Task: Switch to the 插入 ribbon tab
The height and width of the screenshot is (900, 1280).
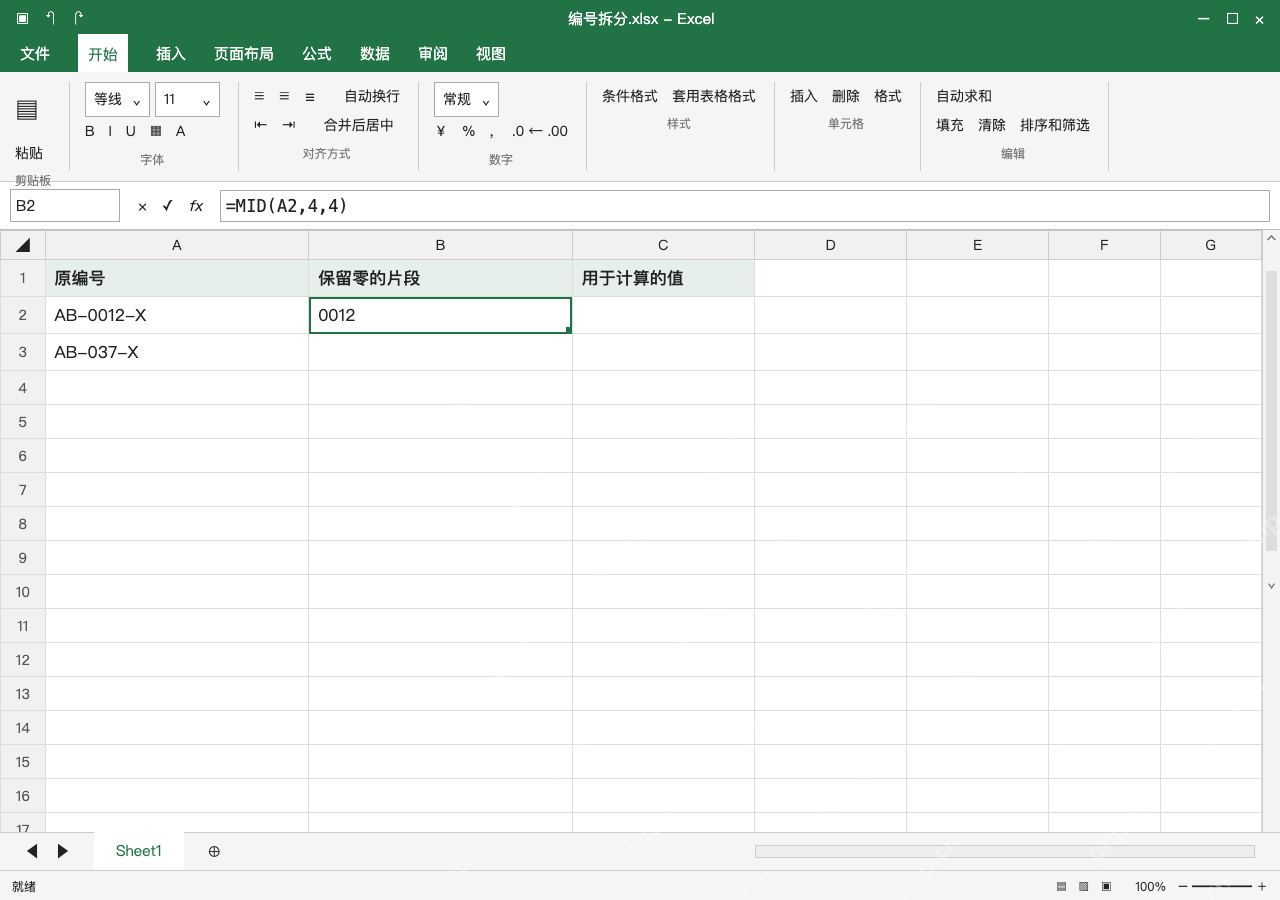Action: [171, 54]
